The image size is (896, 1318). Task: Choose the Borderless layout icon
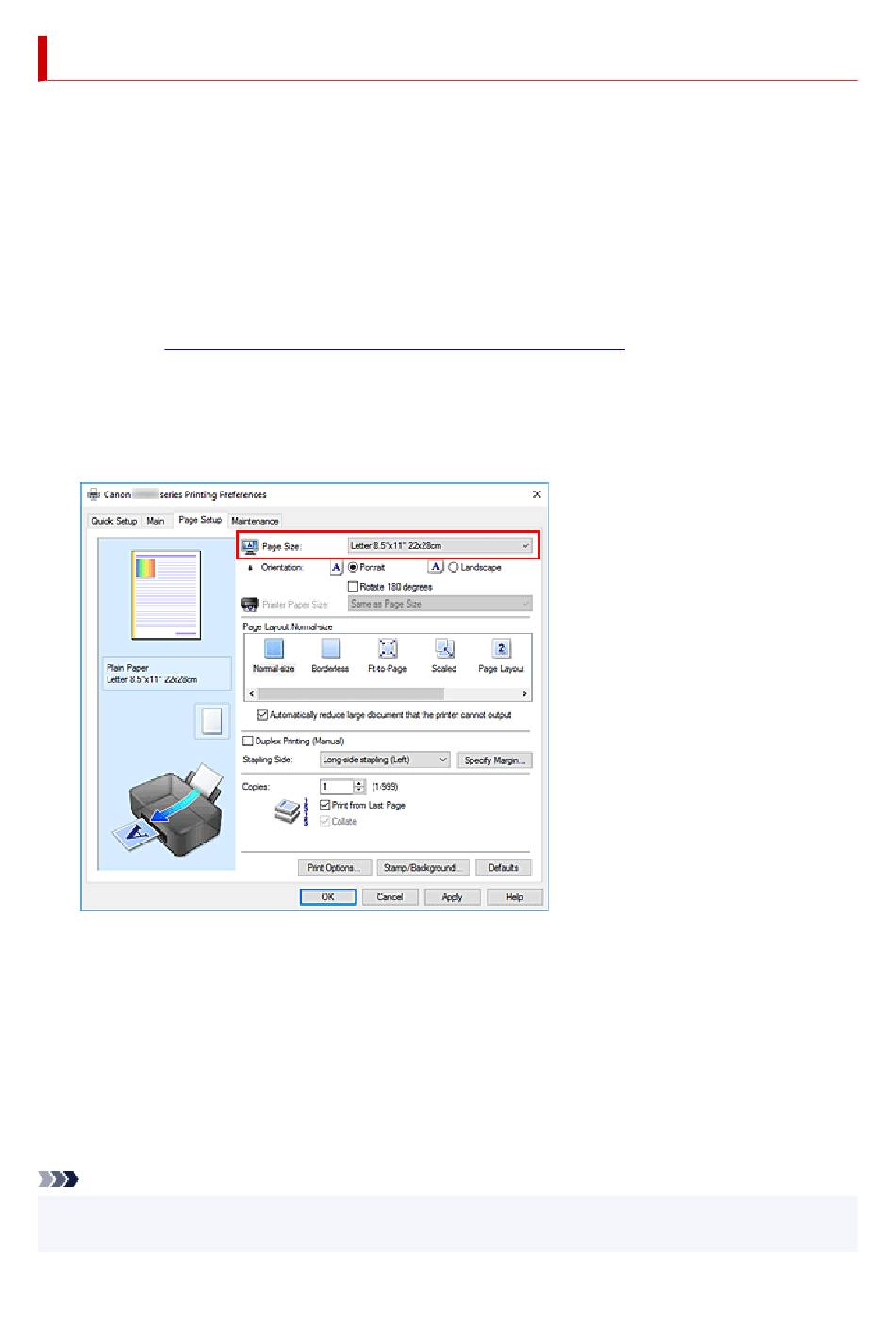click(x=330, y=648)
